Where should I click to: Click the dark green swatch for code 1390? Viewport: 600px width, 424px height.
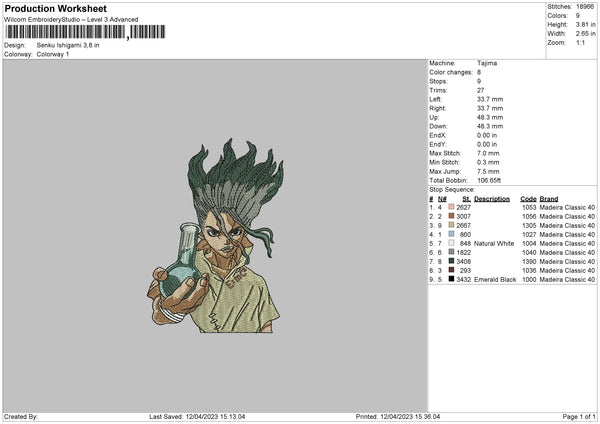[451, 261]
